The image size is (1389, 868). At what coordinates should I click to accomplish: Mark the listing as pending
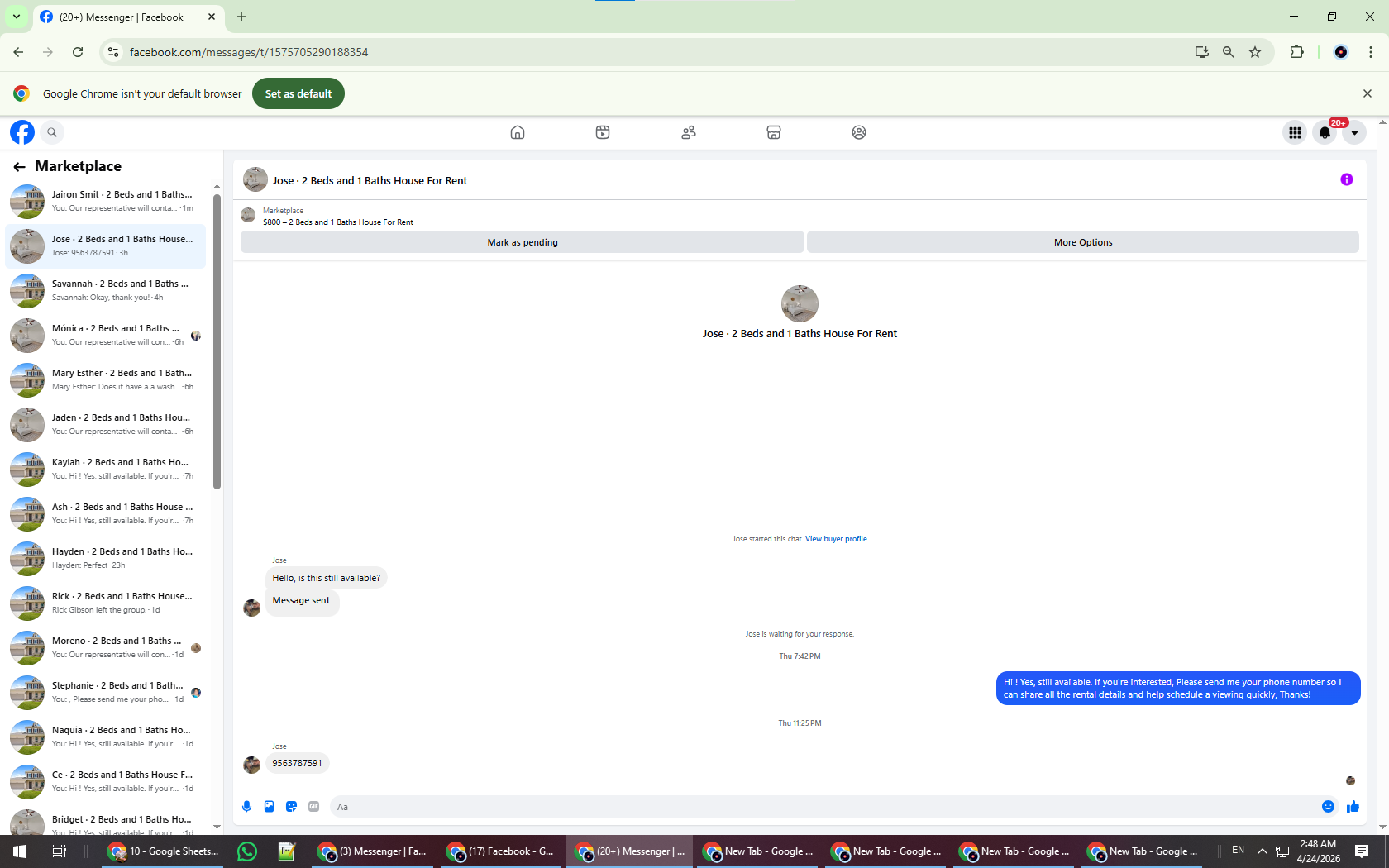click(523, 242)
